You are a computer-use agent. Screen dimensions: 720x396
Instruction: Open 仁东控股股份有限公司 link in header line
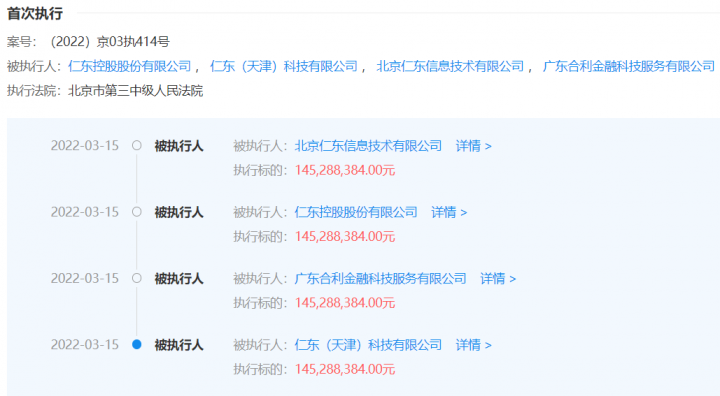129,67
